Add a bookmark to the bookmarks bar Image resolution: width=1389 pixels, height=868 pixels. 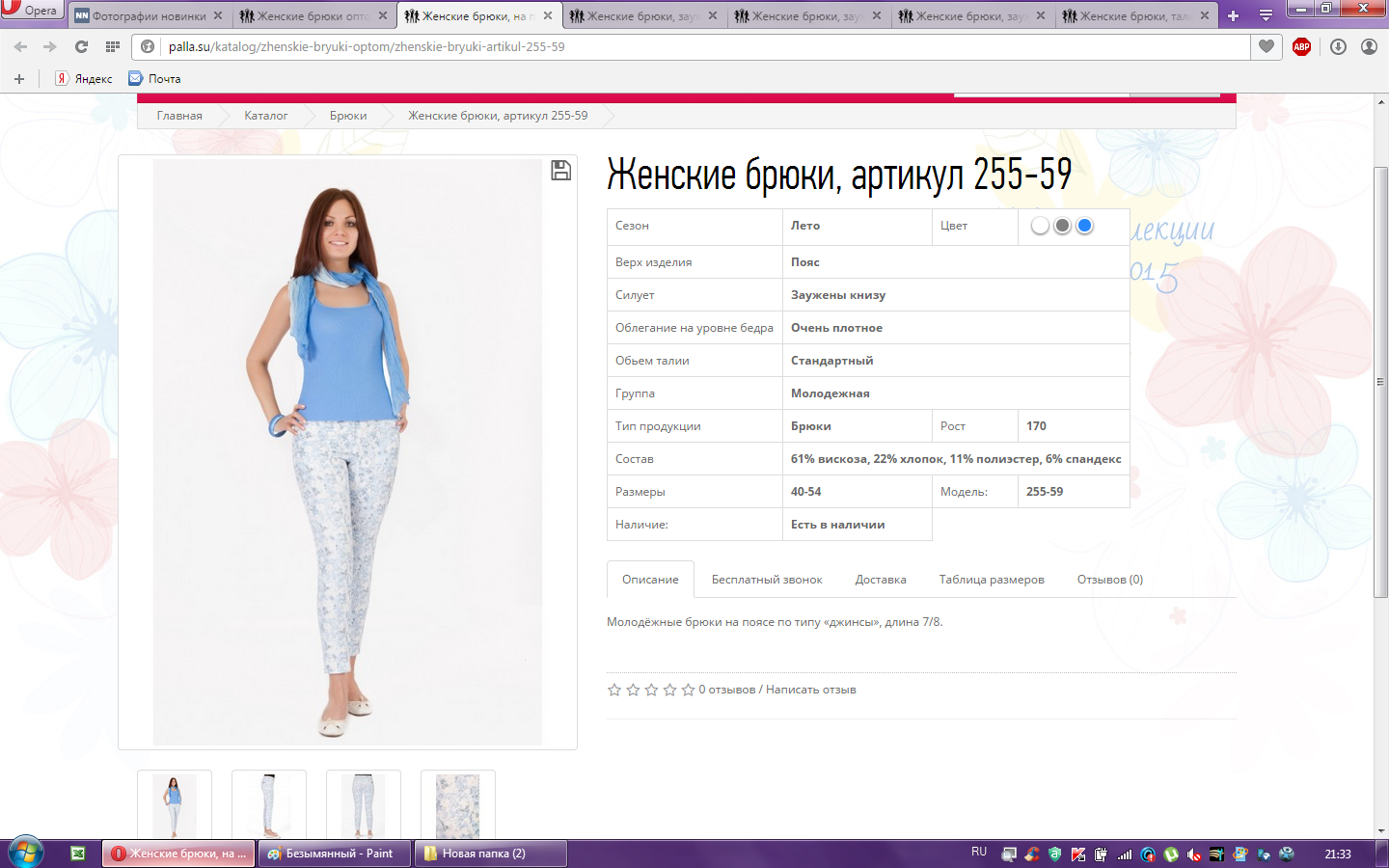coord(19,79)
